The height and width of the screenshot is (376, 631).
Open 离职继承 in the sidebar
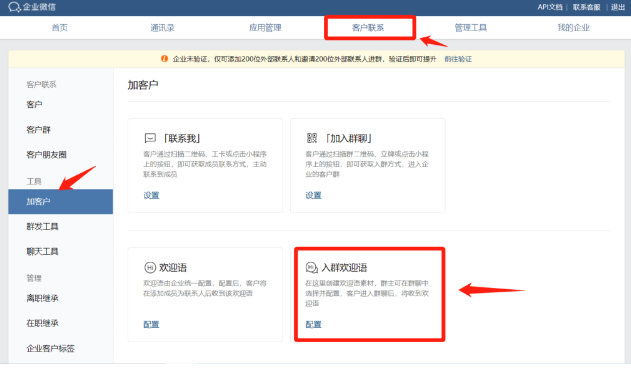click(42, 298)
